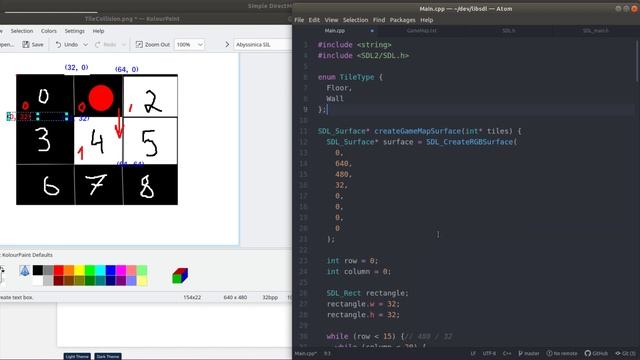Open Atom Edit menu

pos(314,20)
